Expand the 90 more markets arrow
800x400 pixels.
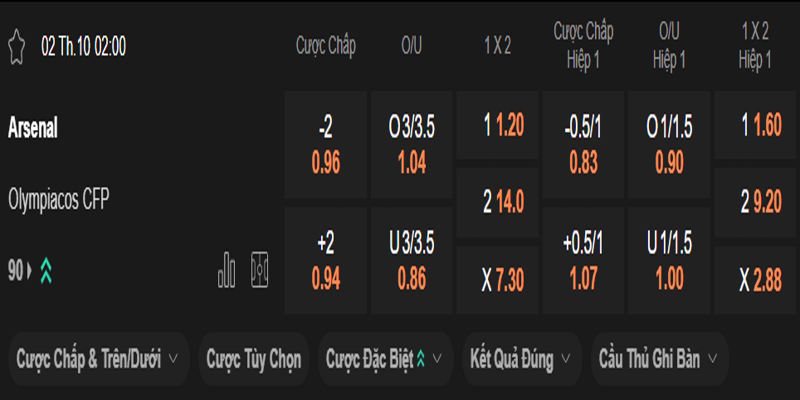[x=30, y=270]
